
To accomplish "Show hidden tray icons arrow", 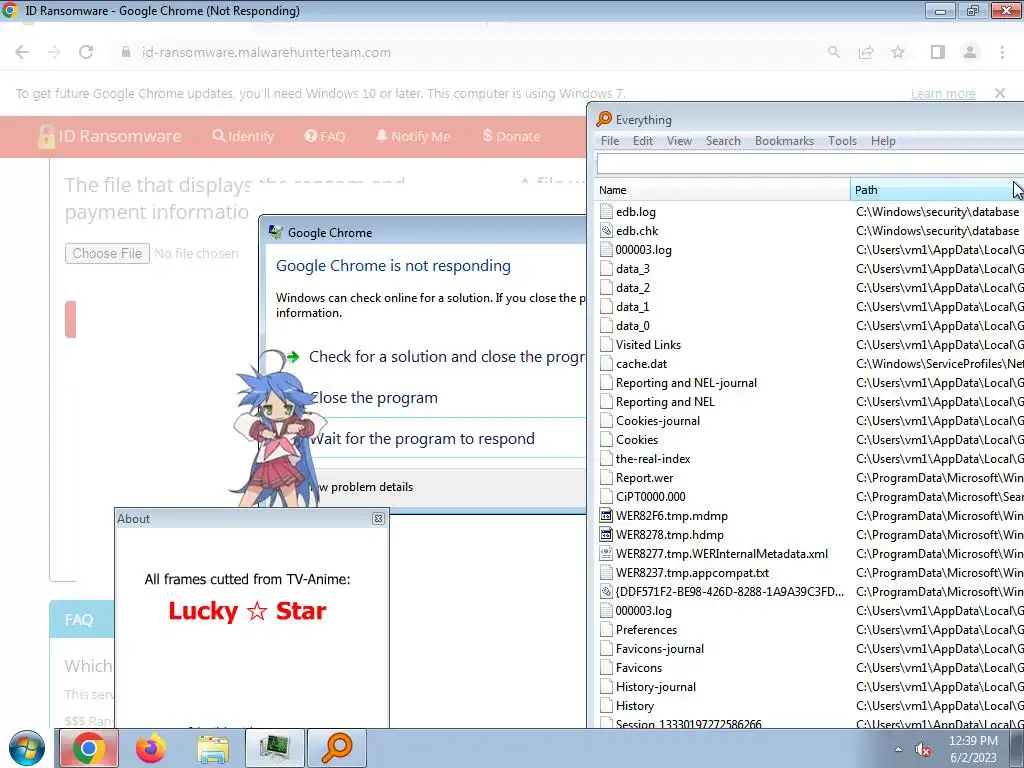I will coord(898,749).
